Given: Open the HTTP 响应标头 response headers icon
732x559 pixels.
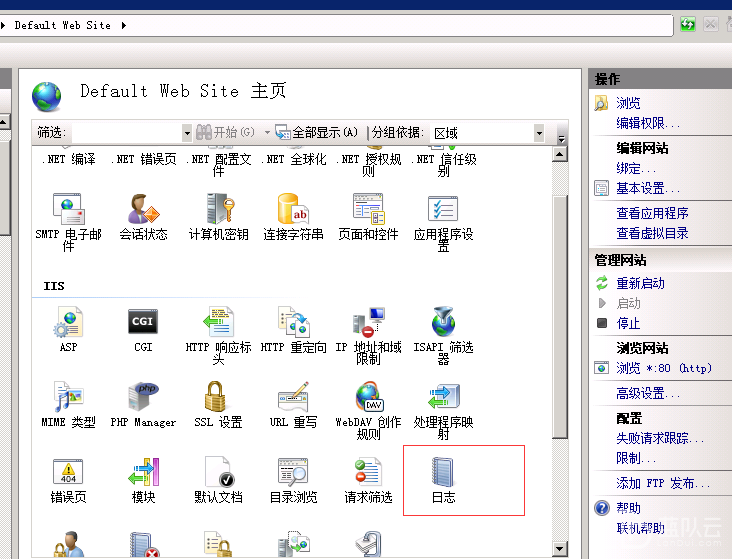Looking at the screenshot, I should point(218,322).
